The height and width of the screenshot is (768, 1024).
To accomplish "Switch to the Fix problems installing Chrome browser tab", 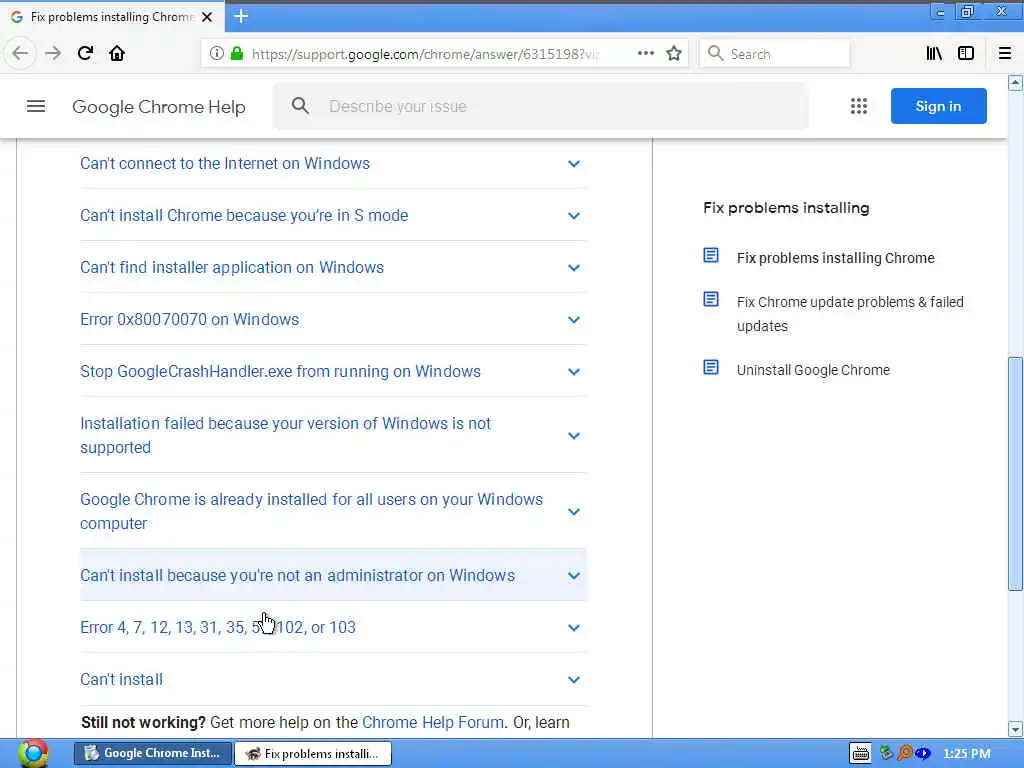I will [112, 17].
